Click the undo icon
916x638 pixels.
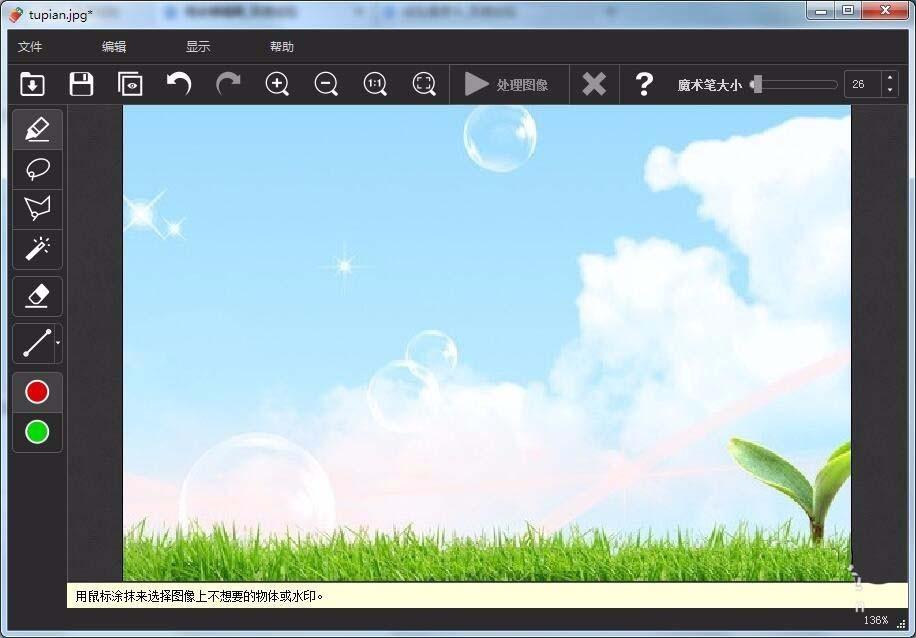[x=179, y=84]
